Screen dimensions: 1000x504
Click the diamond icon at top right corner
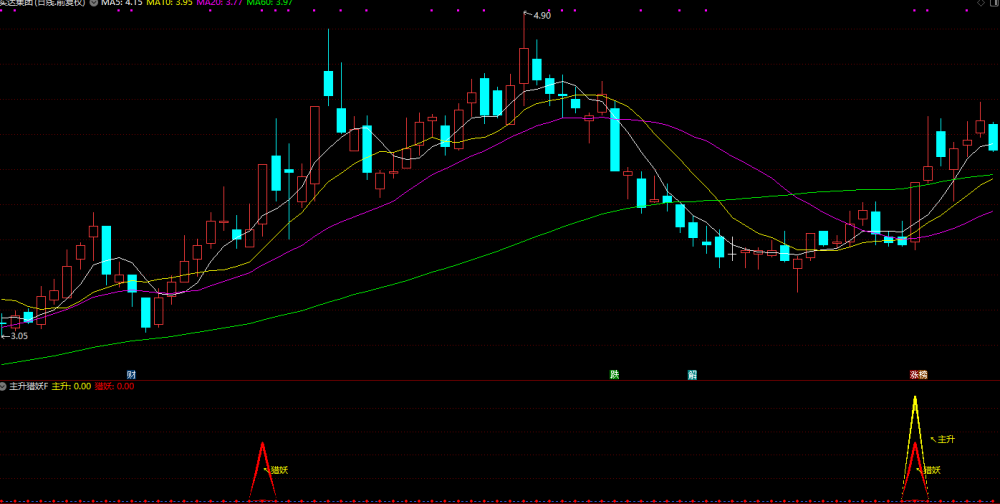981,3
